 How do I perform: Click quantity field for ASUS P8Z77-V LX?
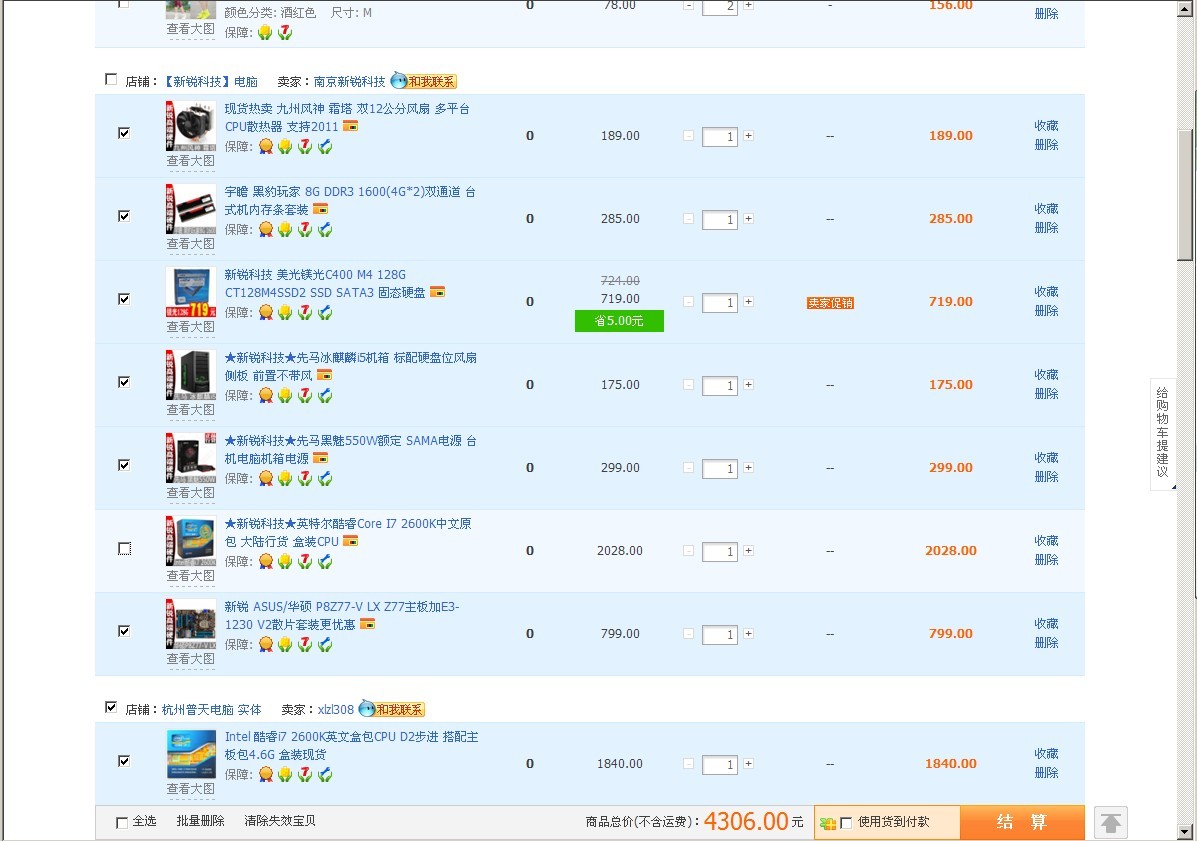719,634
